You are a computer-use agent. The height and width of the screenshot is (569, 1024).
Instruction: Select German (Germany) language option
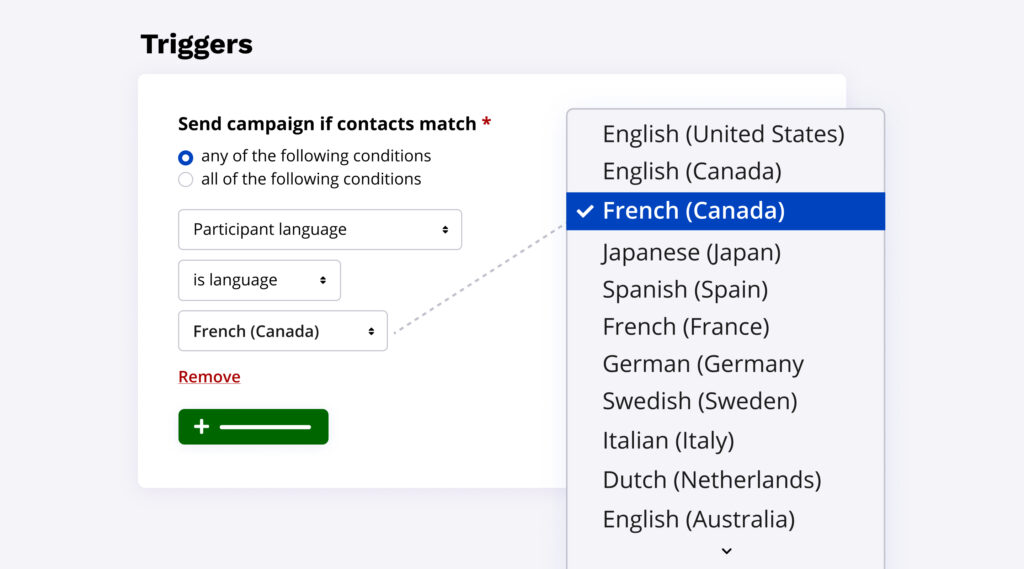(x=702, y=364)
